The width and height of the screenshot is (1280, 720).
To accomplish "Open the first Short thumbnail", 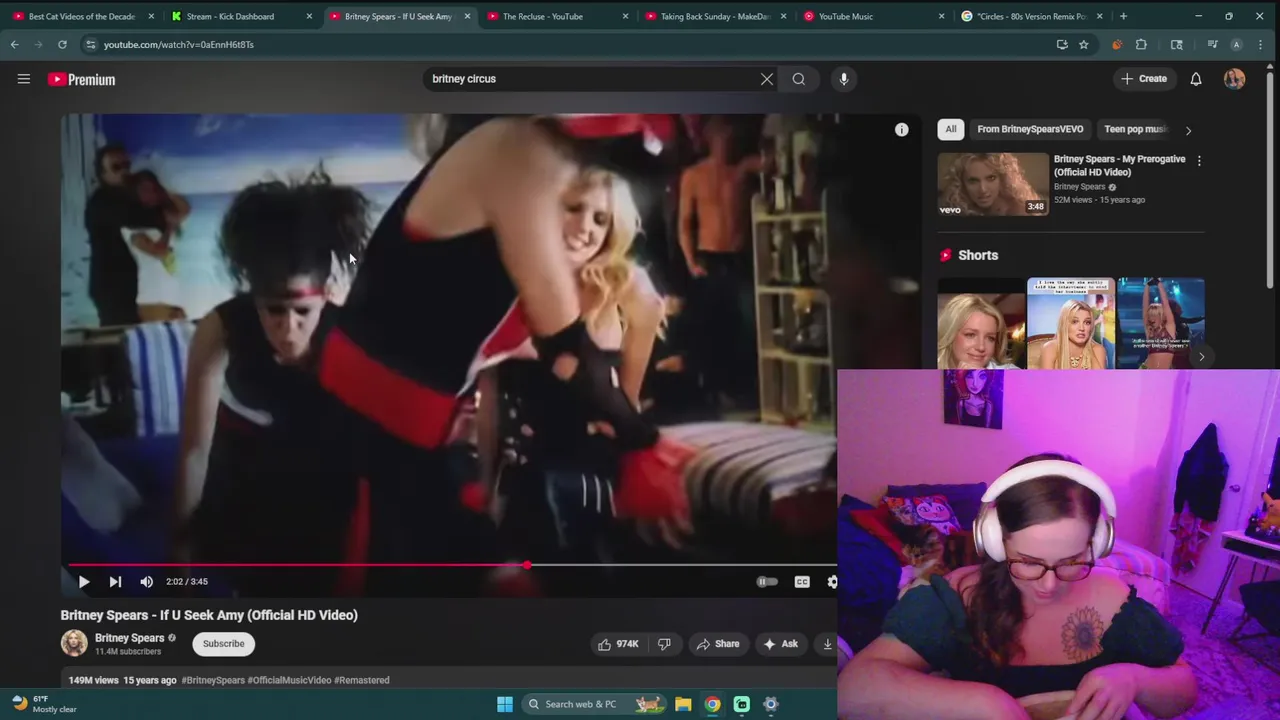I will [981, 324].
